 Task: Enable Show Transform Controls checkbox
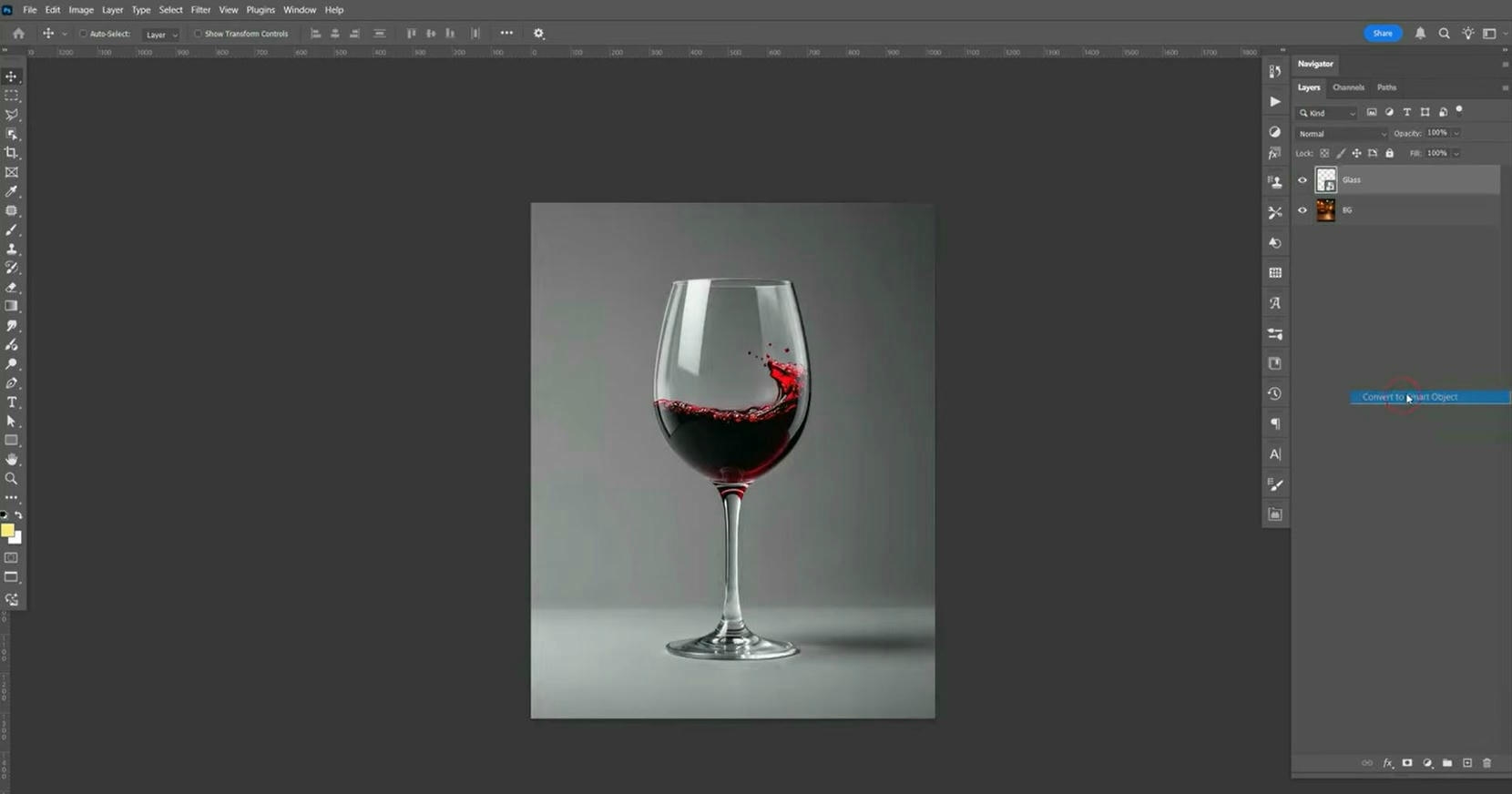pos(198,34)
